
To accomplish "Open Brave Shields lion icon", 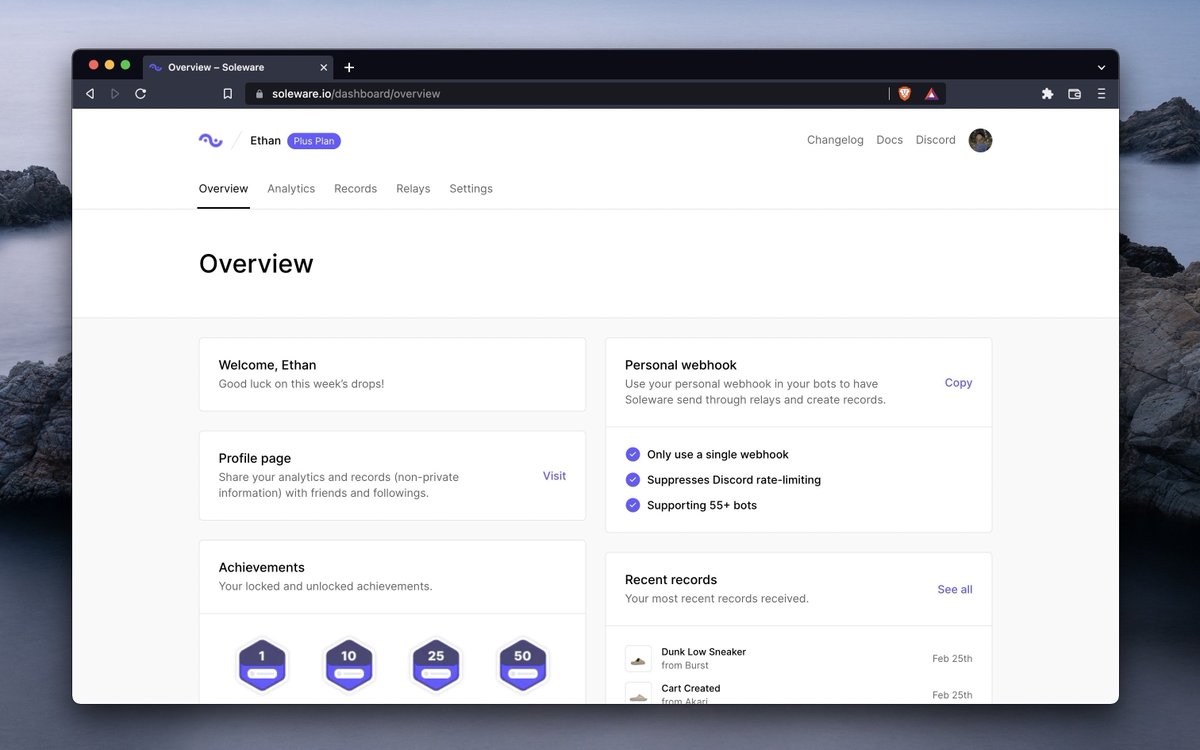I will coord(904,93).
